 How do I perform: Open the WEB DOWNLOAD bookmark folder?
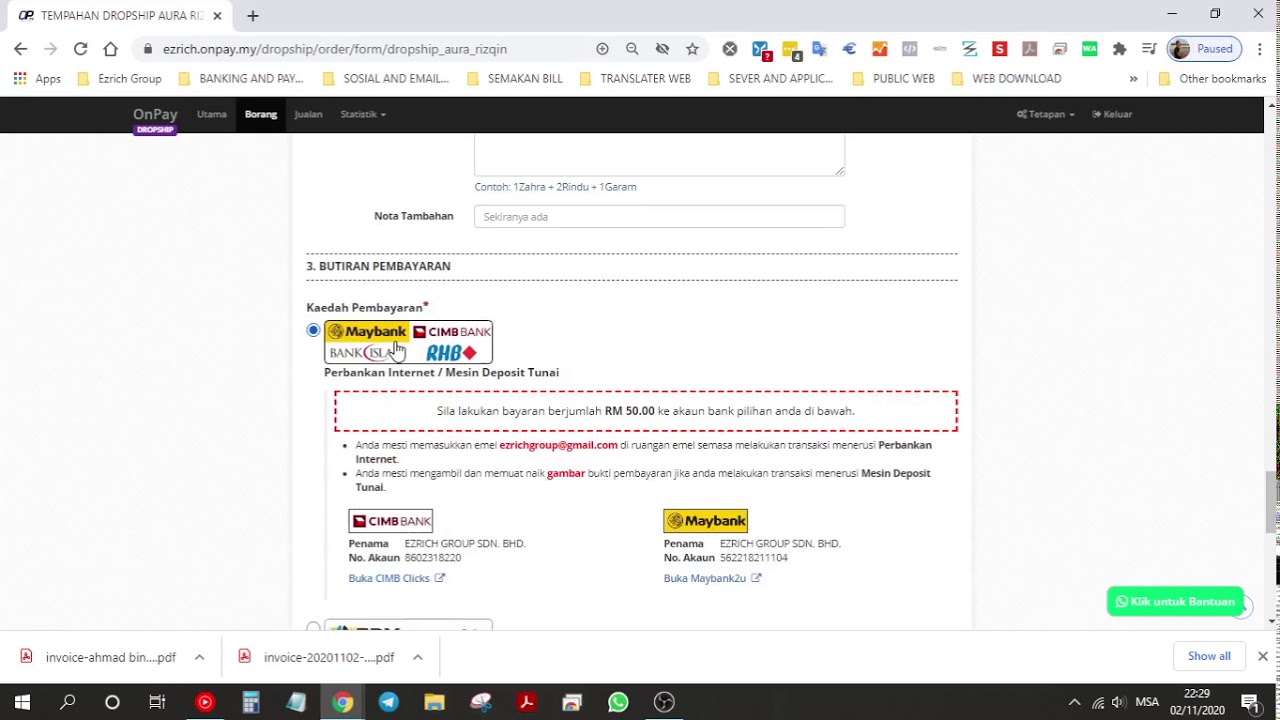point(1006,78)
